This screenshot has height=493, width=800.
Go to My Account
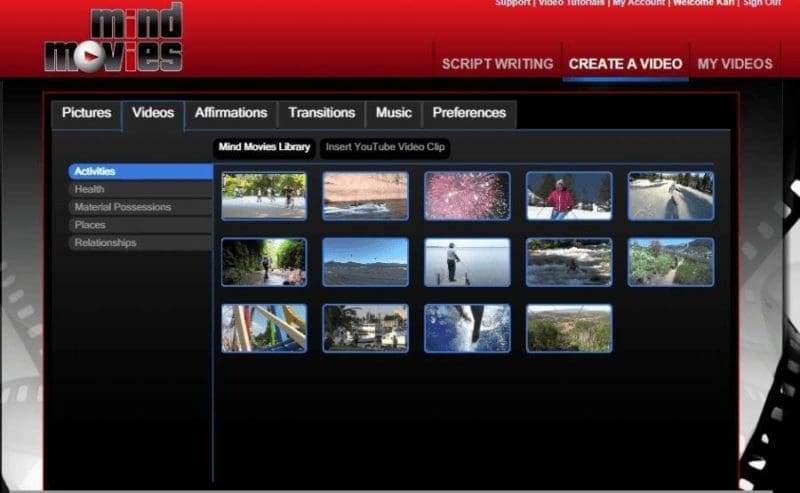(x=638, y=3)
